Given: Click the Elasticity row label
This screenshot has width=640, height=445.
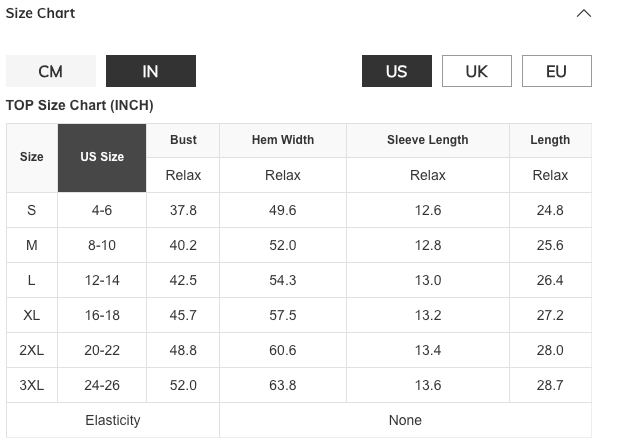Looking at the screenshot, I should [x=113, y=420].
